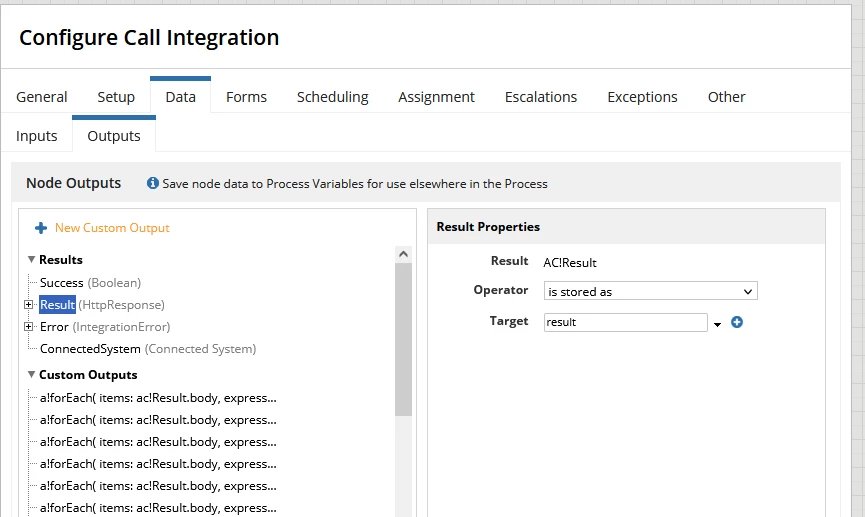Select the ConnectedSystem output row
This screenshot has height=517, width=865.
point(148,349)
